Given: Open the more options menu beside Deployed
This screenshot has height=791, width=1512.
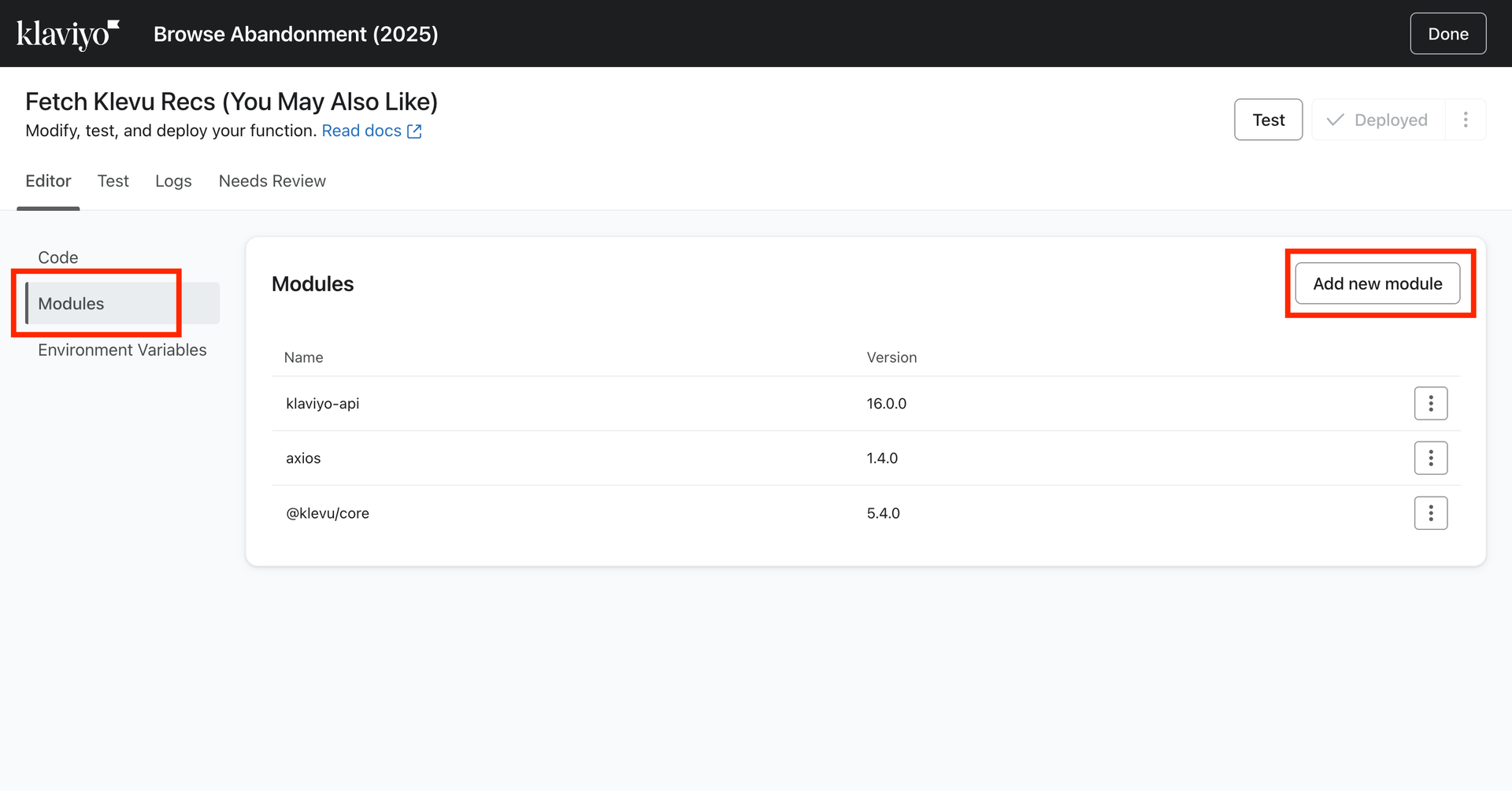Looking at the screenshot, I should (x=1465, y=120).
